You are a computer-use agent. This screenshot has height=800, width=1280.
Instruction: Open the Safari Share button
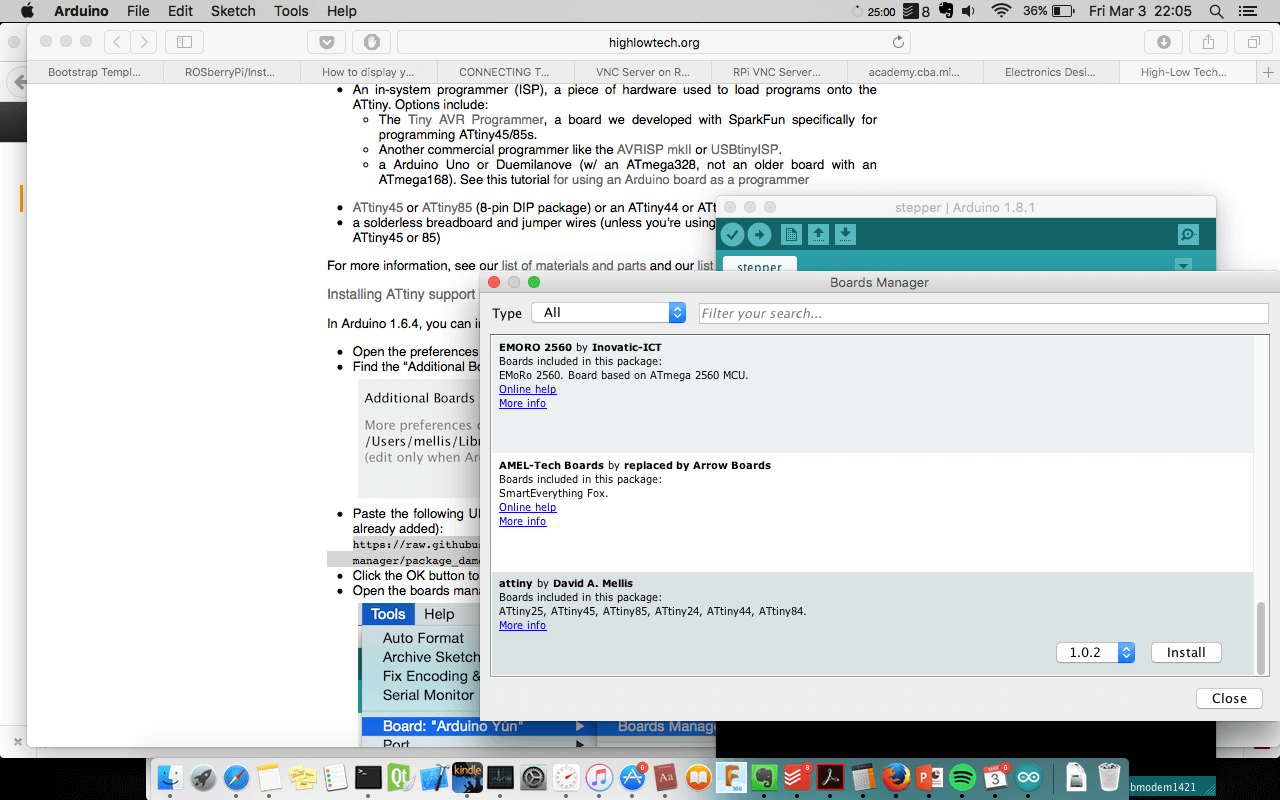1208,42
